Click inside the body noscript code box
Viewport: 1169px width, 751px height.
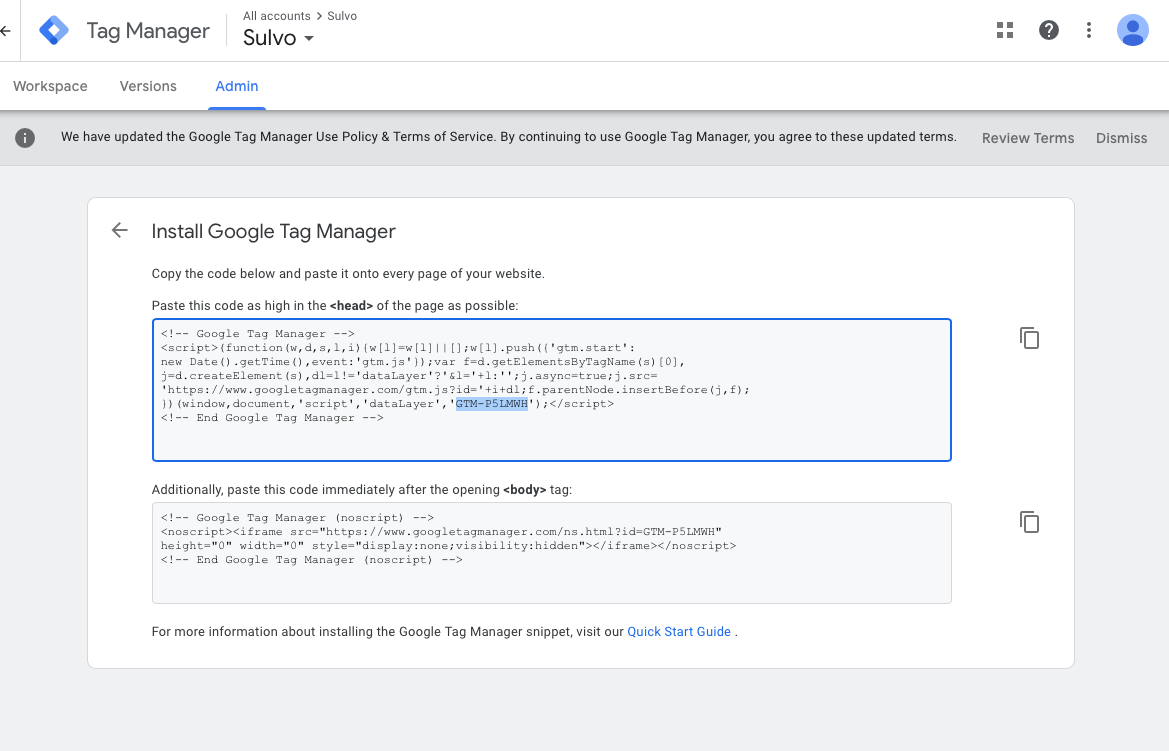click(x=552, y=553)
